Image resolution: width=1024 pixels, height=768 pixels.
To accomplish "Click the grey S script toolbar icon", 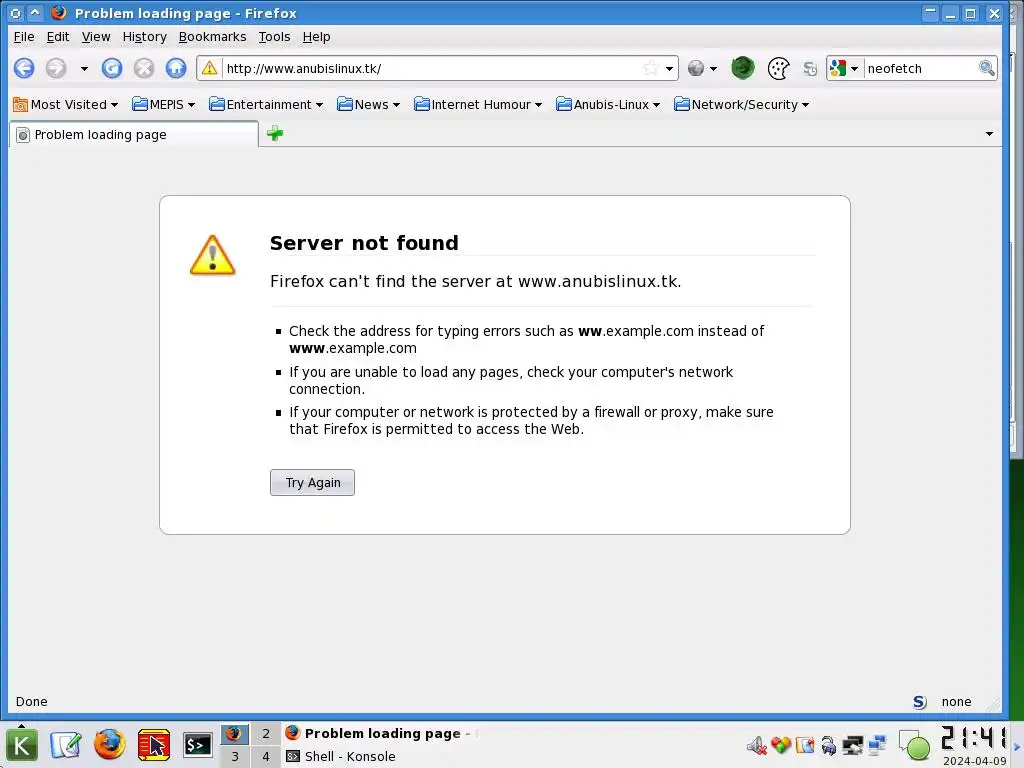I will (810, 69).
